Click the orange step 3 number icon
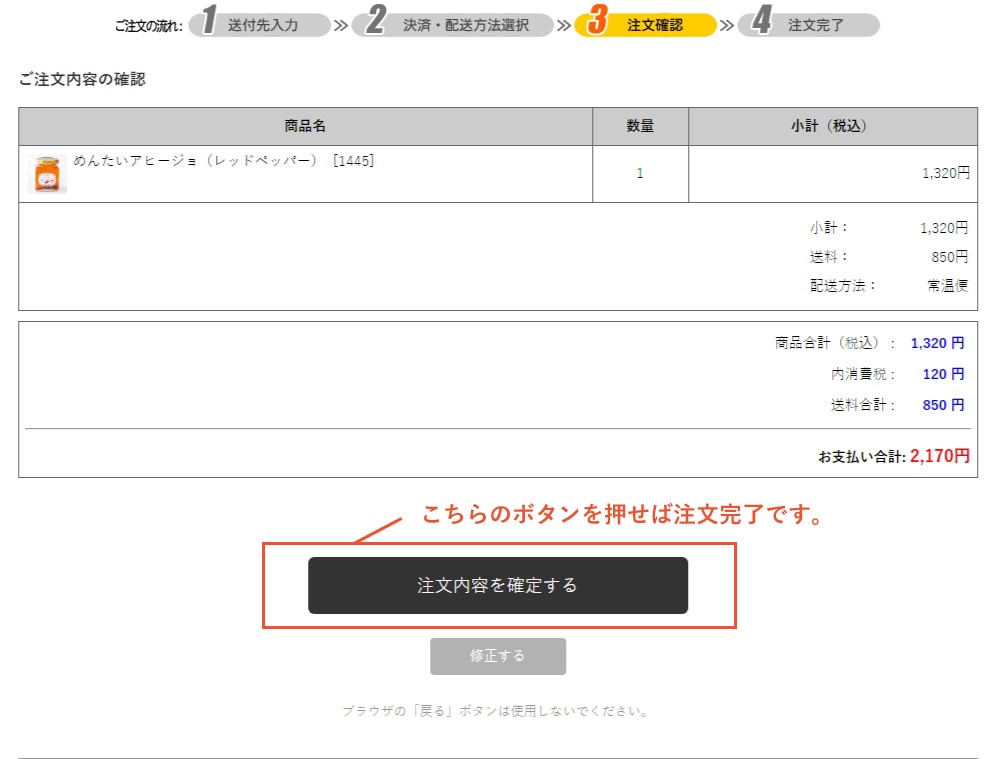The image size is (997, 759). pyautogui.click(x=598, y=23)
